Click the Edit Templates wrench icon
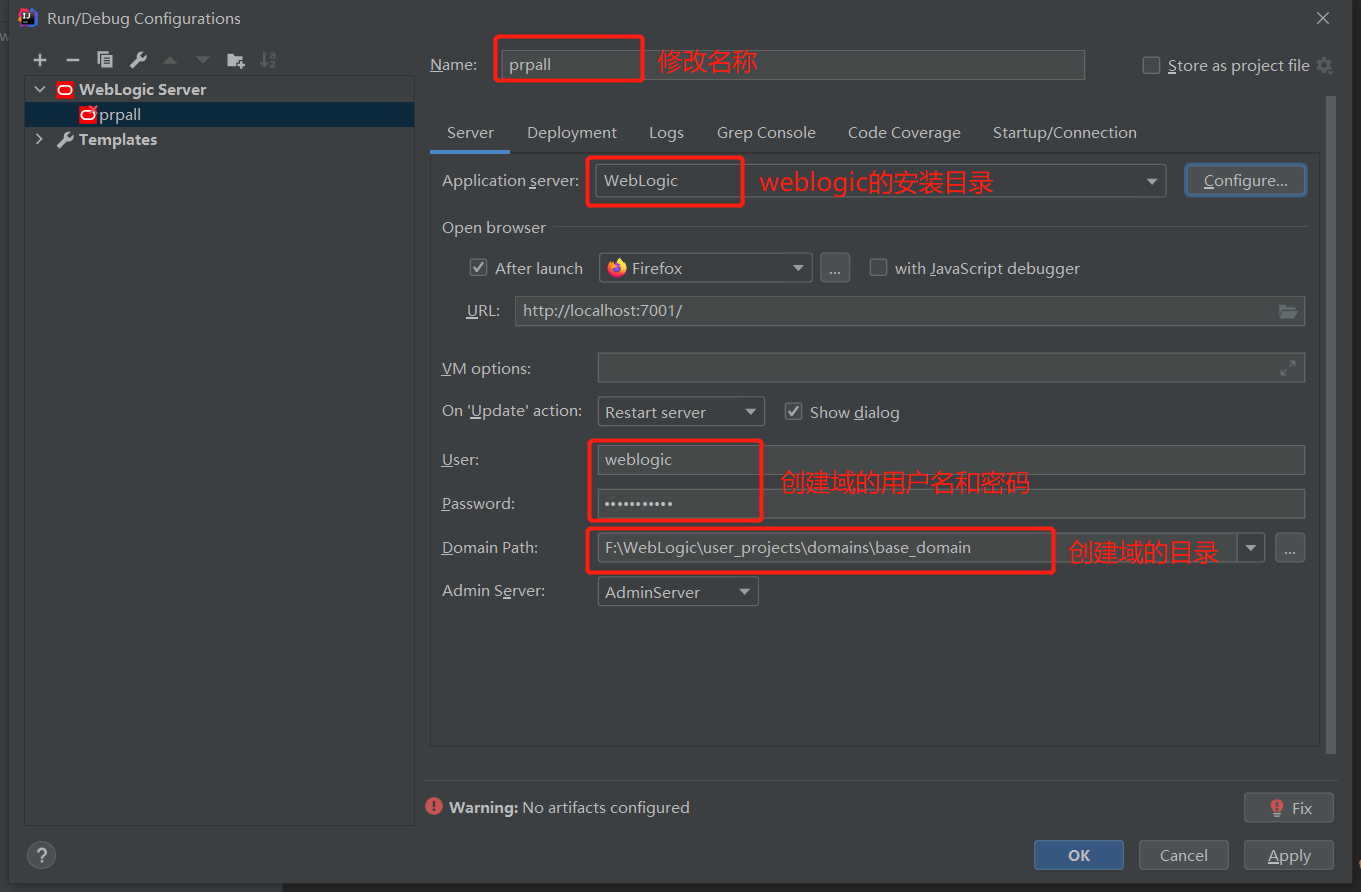The height and width of the screenshot is (892, 1361). coord(138,60)
